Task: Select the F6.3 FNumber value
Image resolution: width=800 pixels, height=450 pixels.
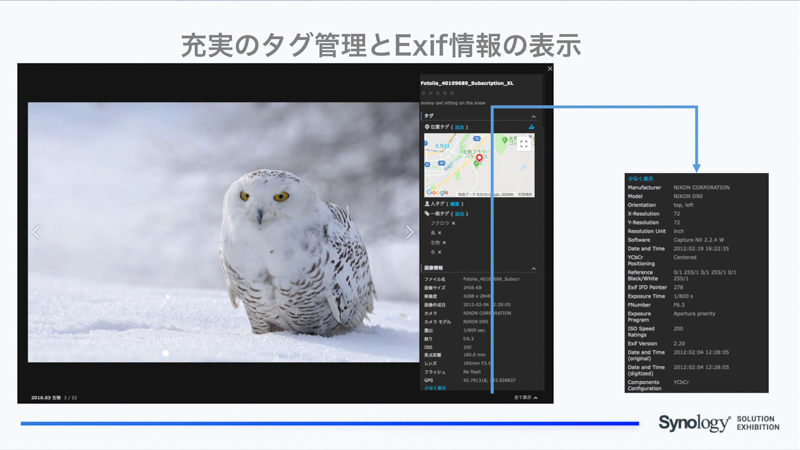Action: (679, 305)
